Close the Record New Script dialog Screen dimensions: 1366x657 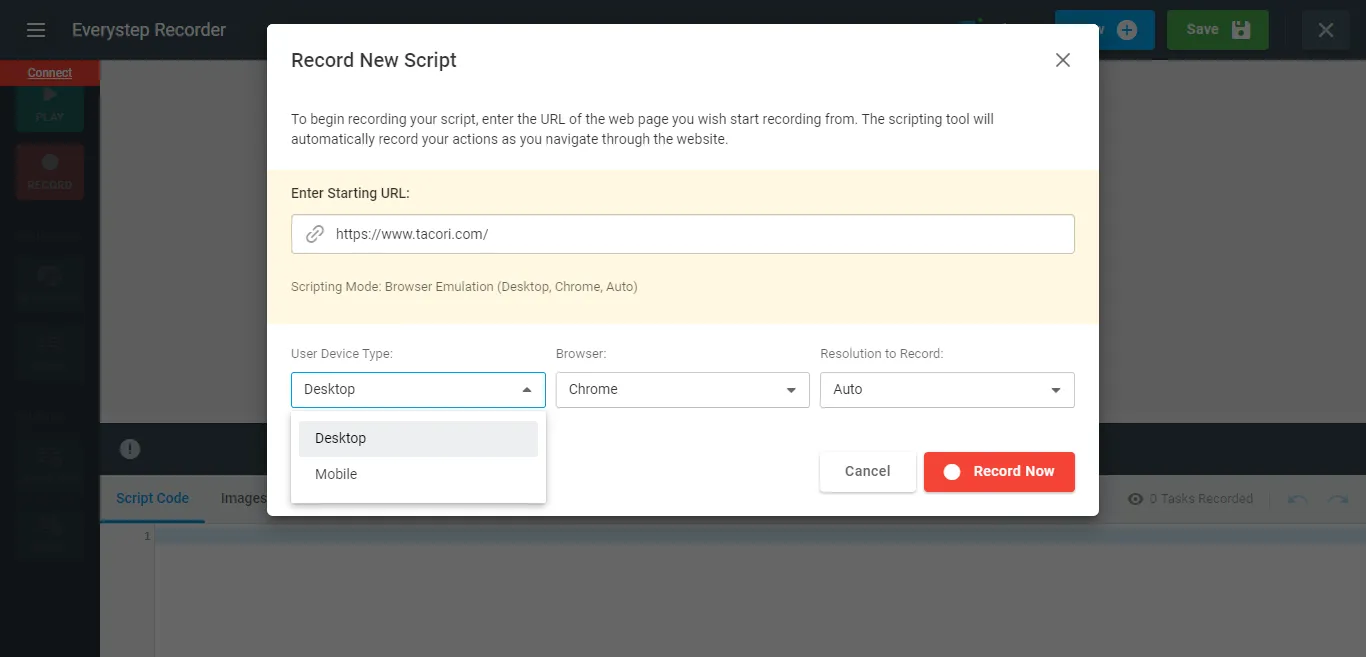[1063, 60]
